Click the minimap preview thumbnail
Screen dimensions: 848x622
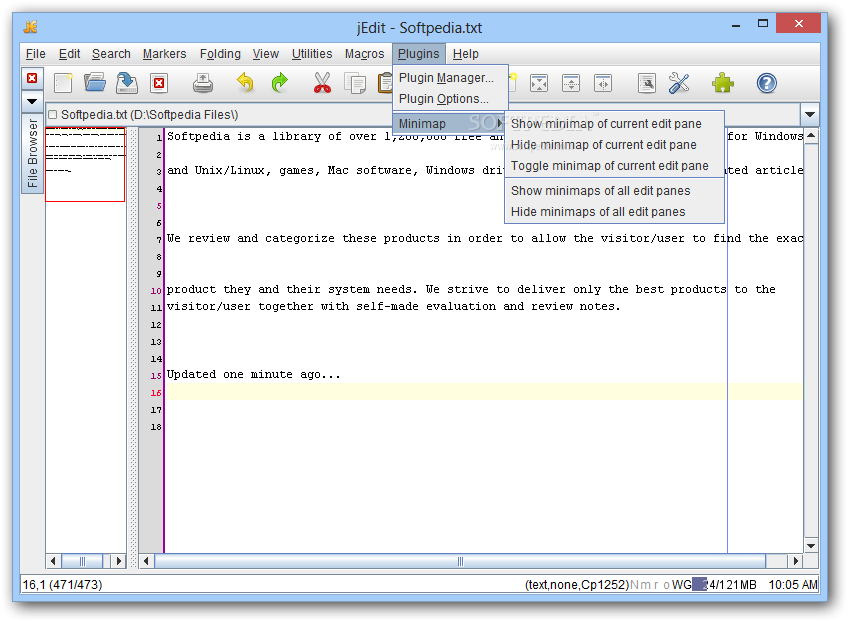85,164
